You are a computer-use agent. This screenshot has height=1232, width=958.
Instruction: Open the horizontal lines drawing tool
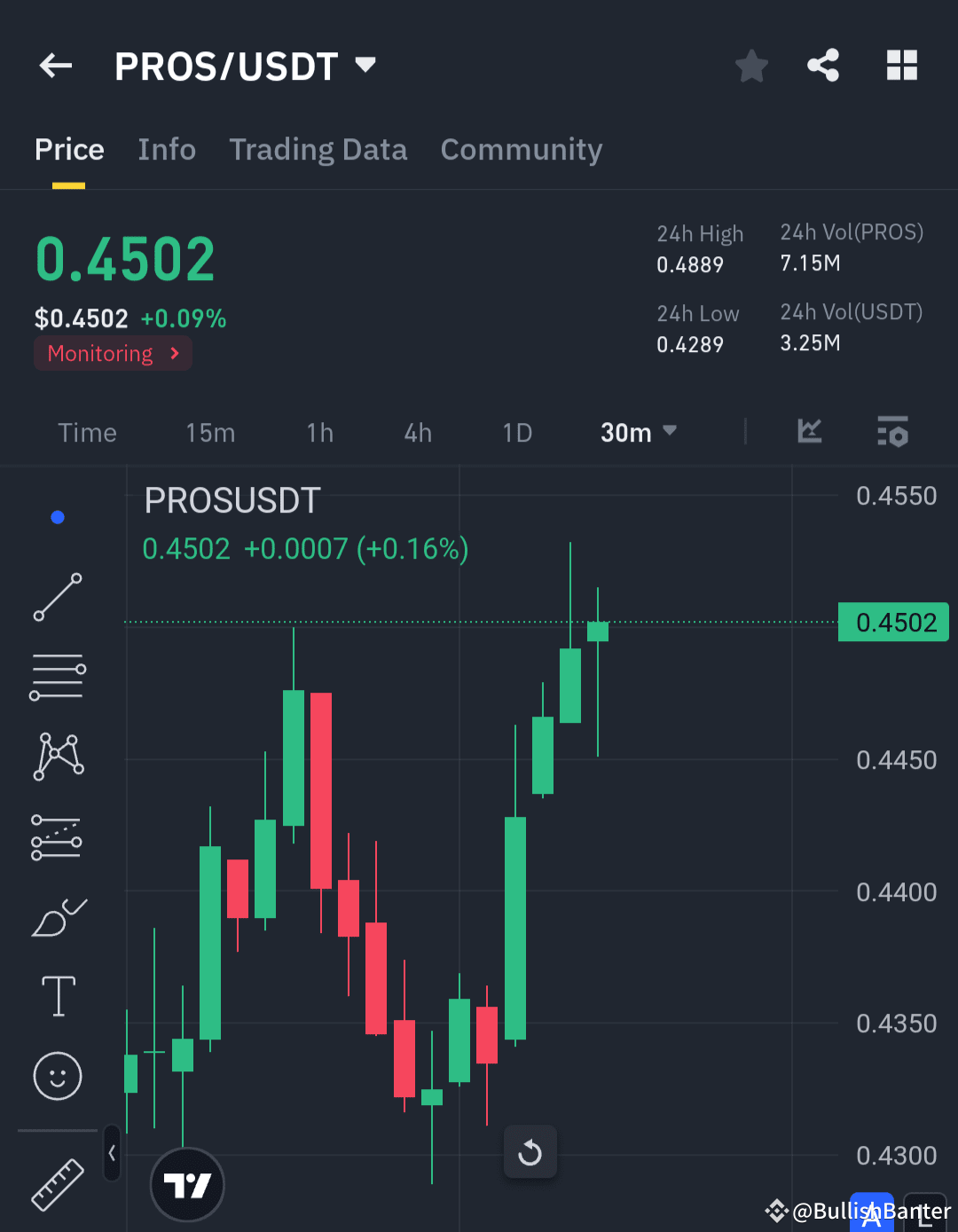[x=58, y=676]
